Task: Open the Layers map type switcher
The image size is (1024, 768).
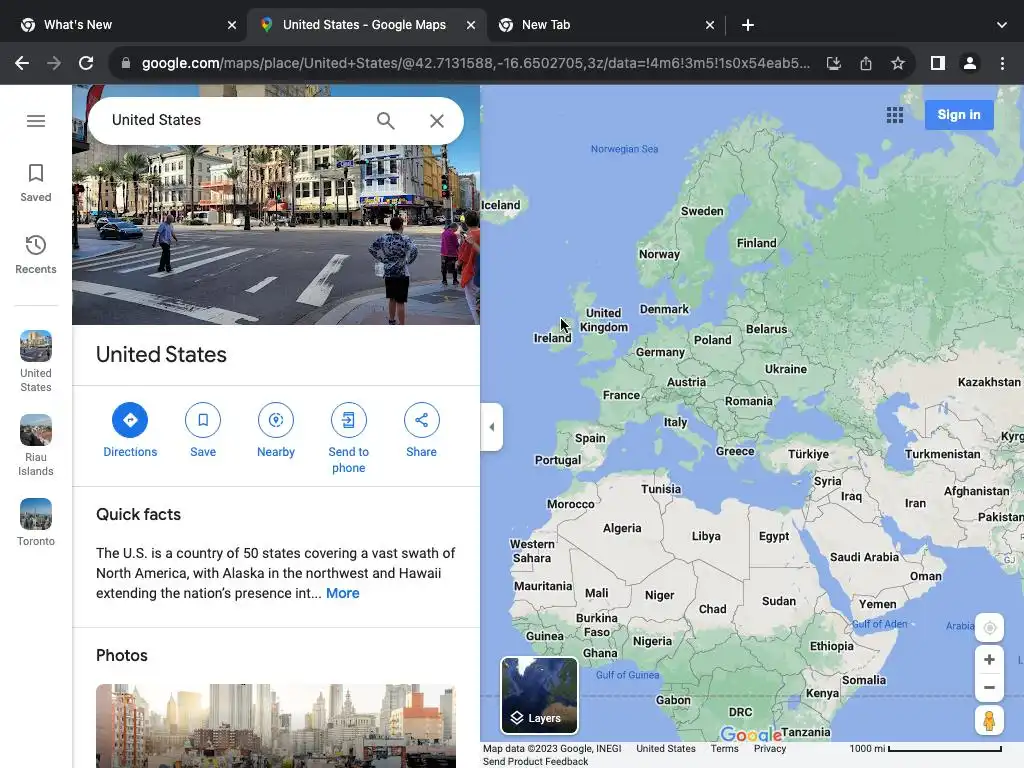Action: (x=539, y=696)
